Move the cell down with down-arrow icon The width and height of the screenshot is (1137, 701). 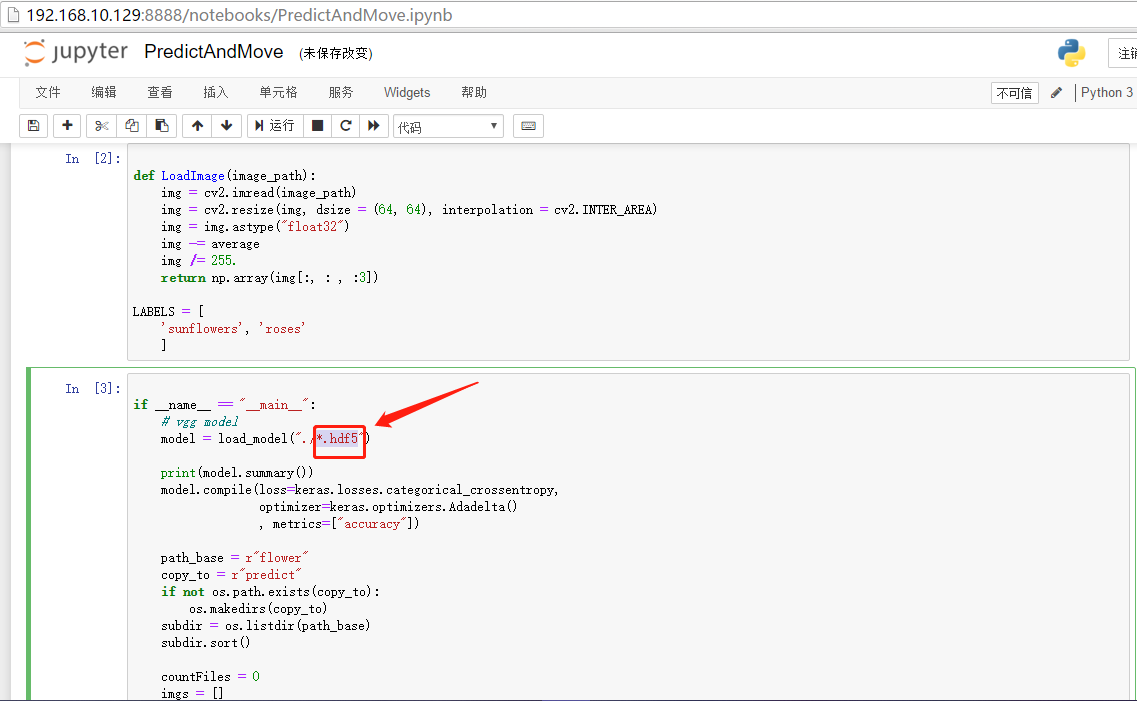[x=225, y=125]
